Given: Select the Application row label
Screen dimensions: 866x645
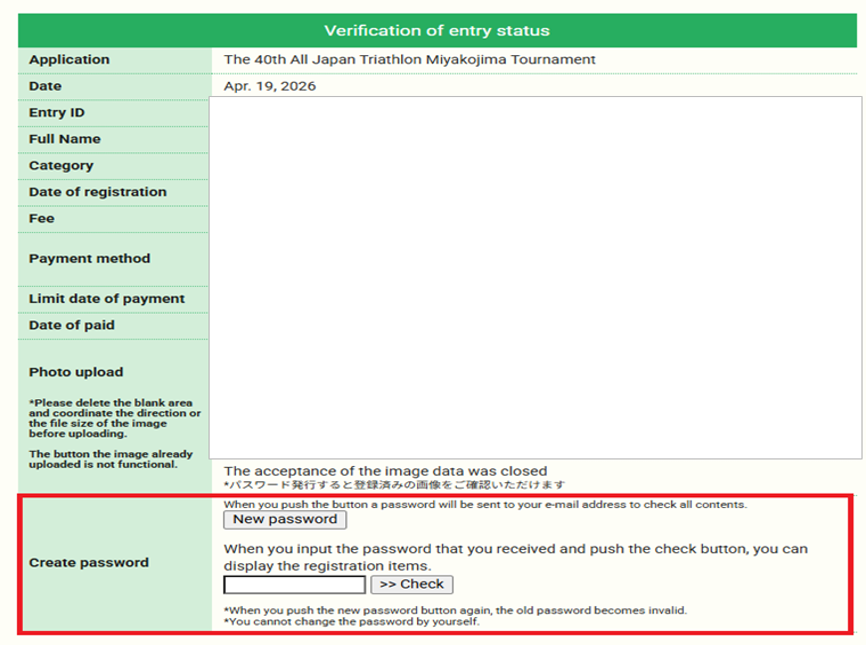Looking at the screenshot, I should point(69,60).
